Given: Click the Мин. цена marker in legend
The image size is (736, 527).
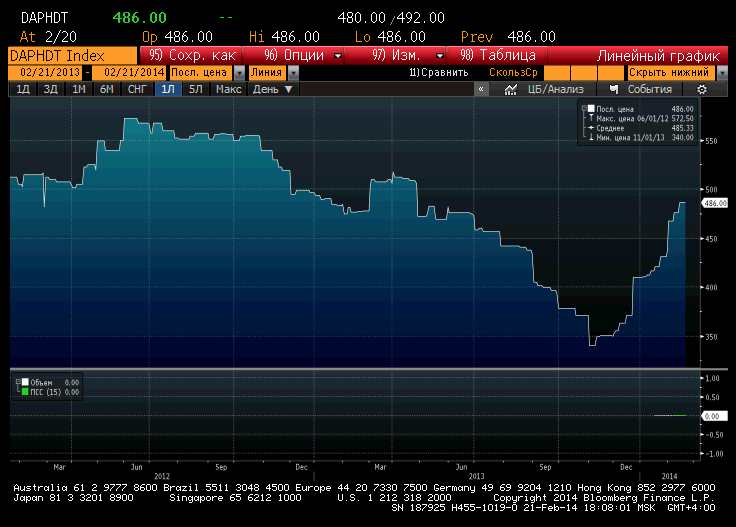Looking at the screenshot, I should click(x=591, y=139).
